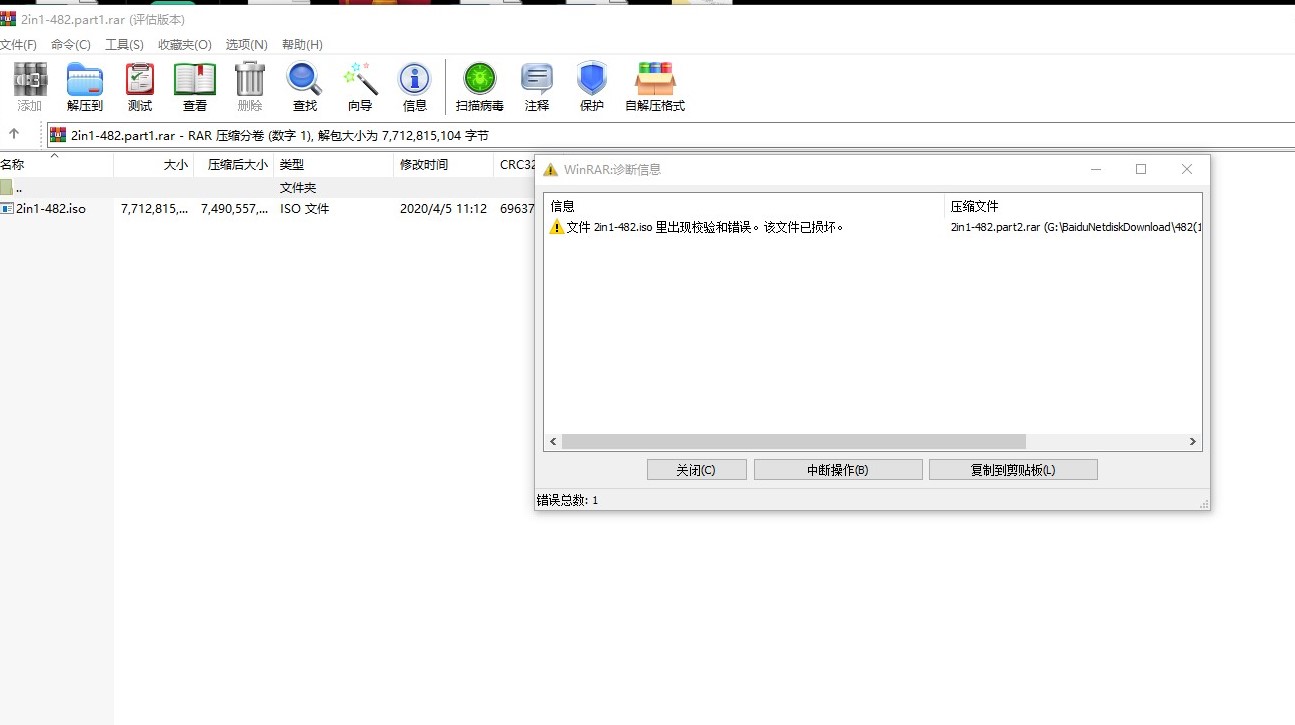
Task: Sort by the 大小 column header
Action: click(154, 165)
